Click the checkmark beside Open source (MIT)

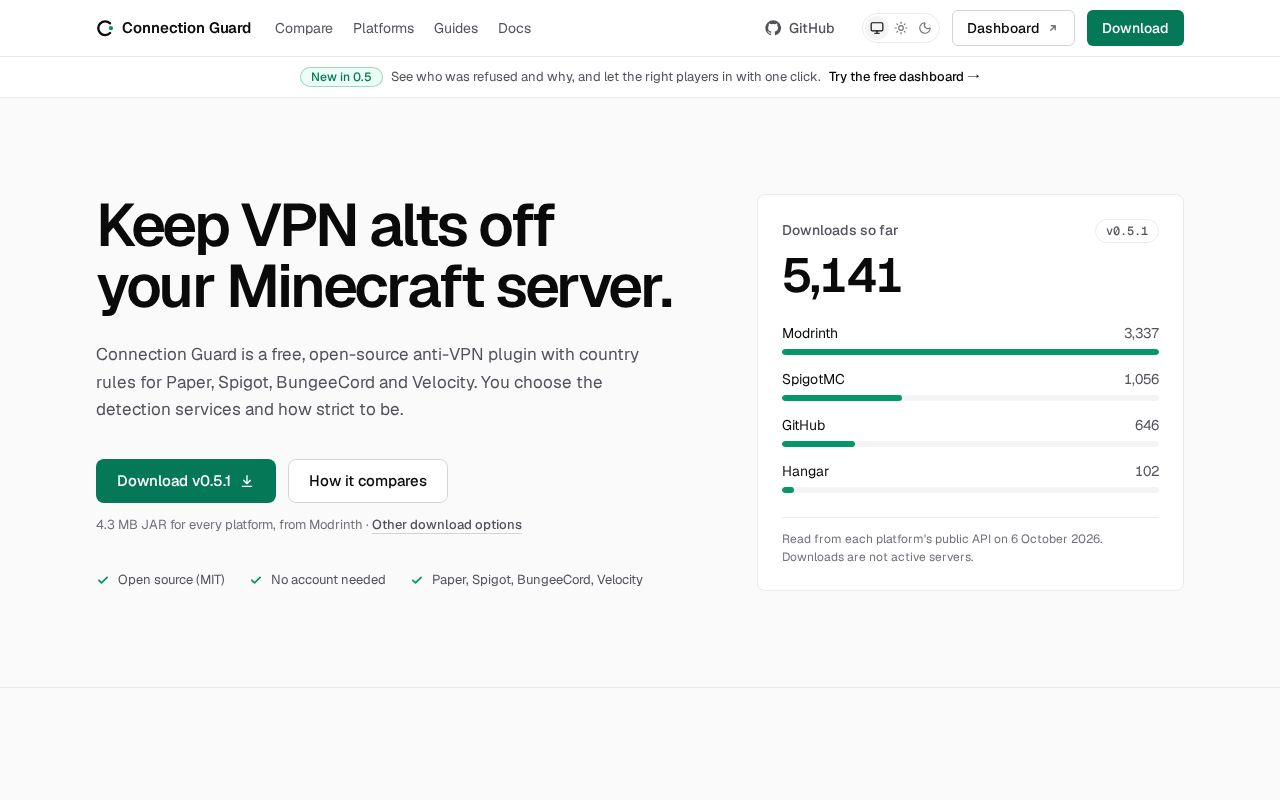tap(103, 580)
